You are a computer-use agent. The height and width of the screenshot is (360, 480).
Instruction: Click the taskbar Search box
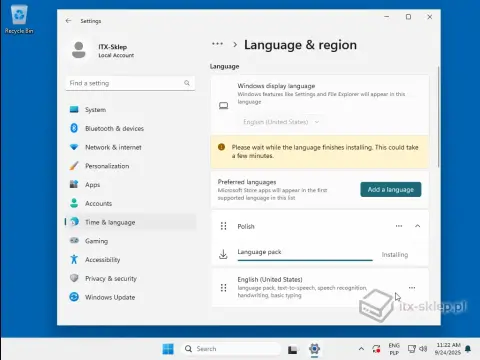pyautogui.click(x=232, y=349)
